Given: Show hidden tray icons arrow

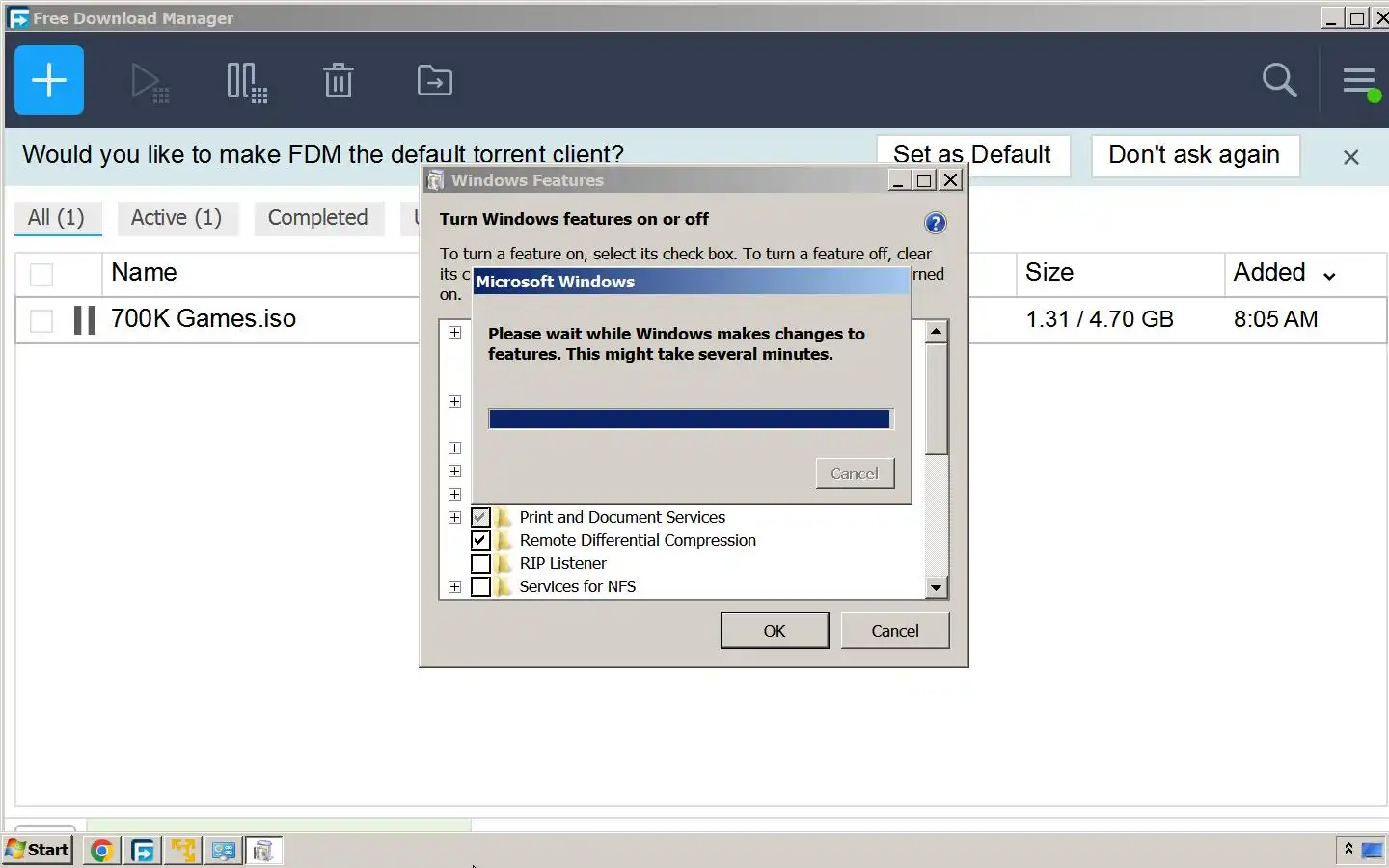Looking at the screenshot, I should (x=1348, y=849).
